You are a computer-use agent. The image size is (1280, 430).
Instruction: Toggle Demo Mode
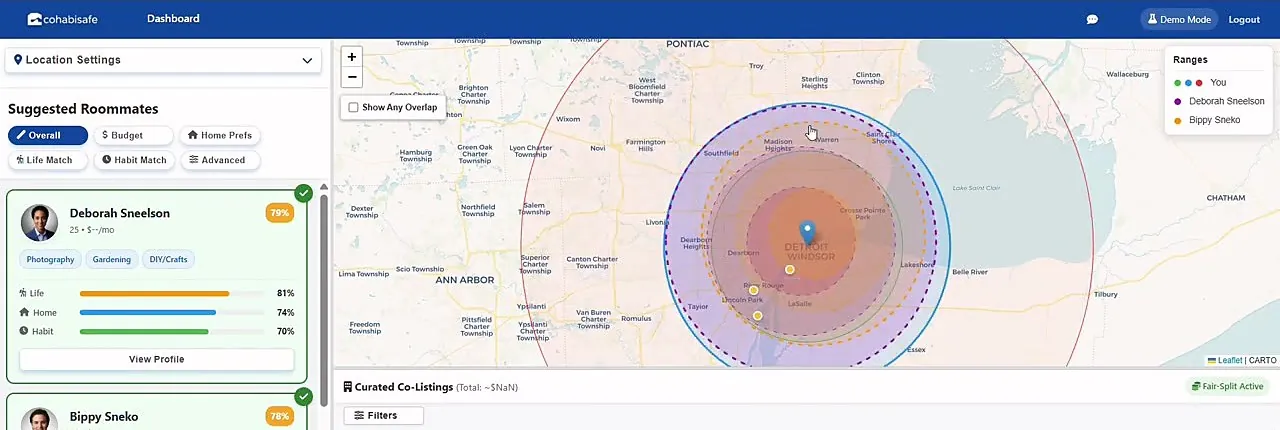(1180, 19)
